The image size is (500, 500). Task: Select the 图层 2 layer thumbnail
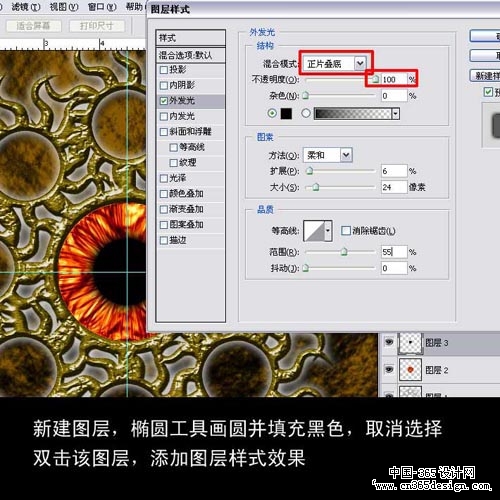tap(410, 370)
